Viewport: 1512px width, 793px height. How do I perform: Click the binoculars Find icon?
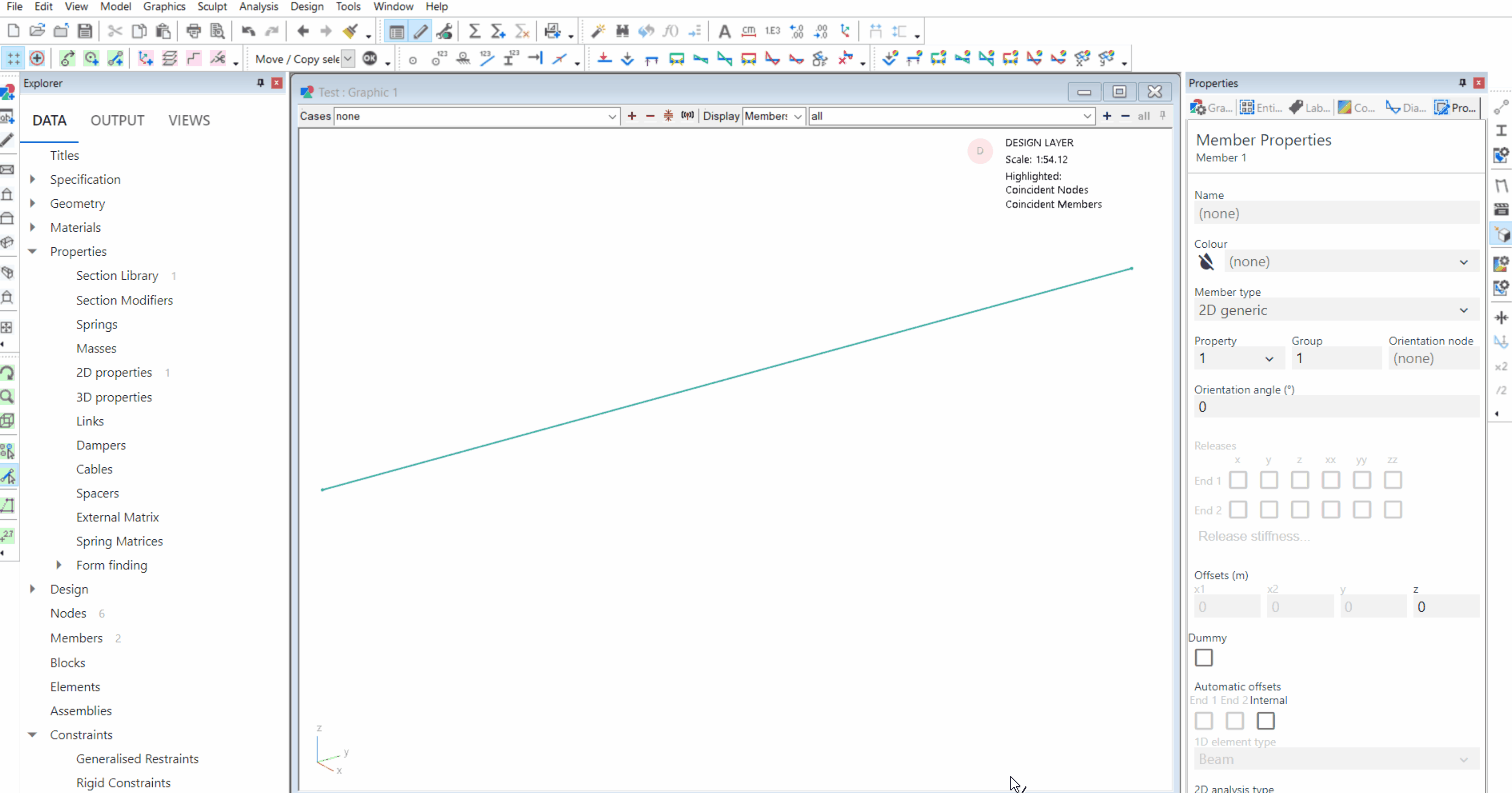point(623,31)
